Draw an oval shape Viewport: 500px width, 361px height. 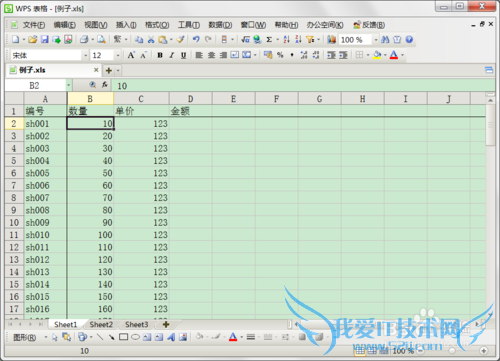[x=135, y=337]
